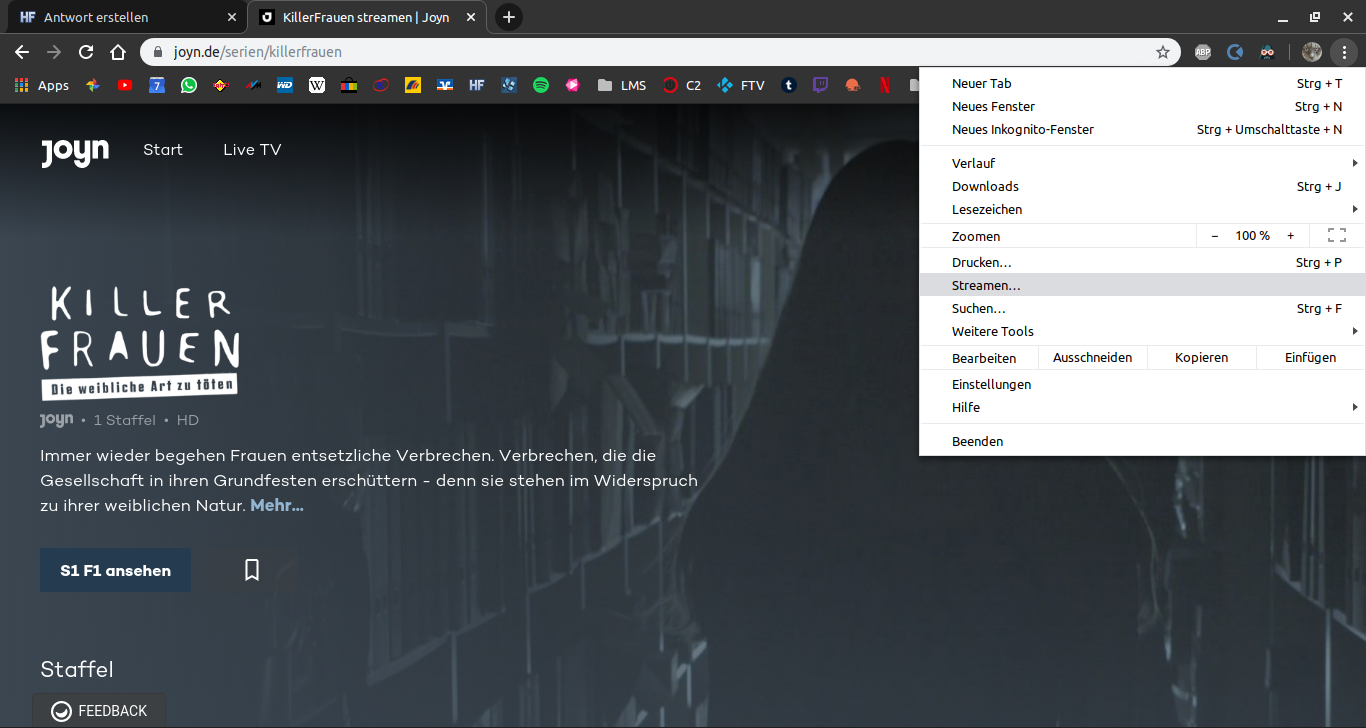The height and width of the screenshot is (728, 1366).
Task: Select Suchen... menu entry
Action: coord(1142,308)
